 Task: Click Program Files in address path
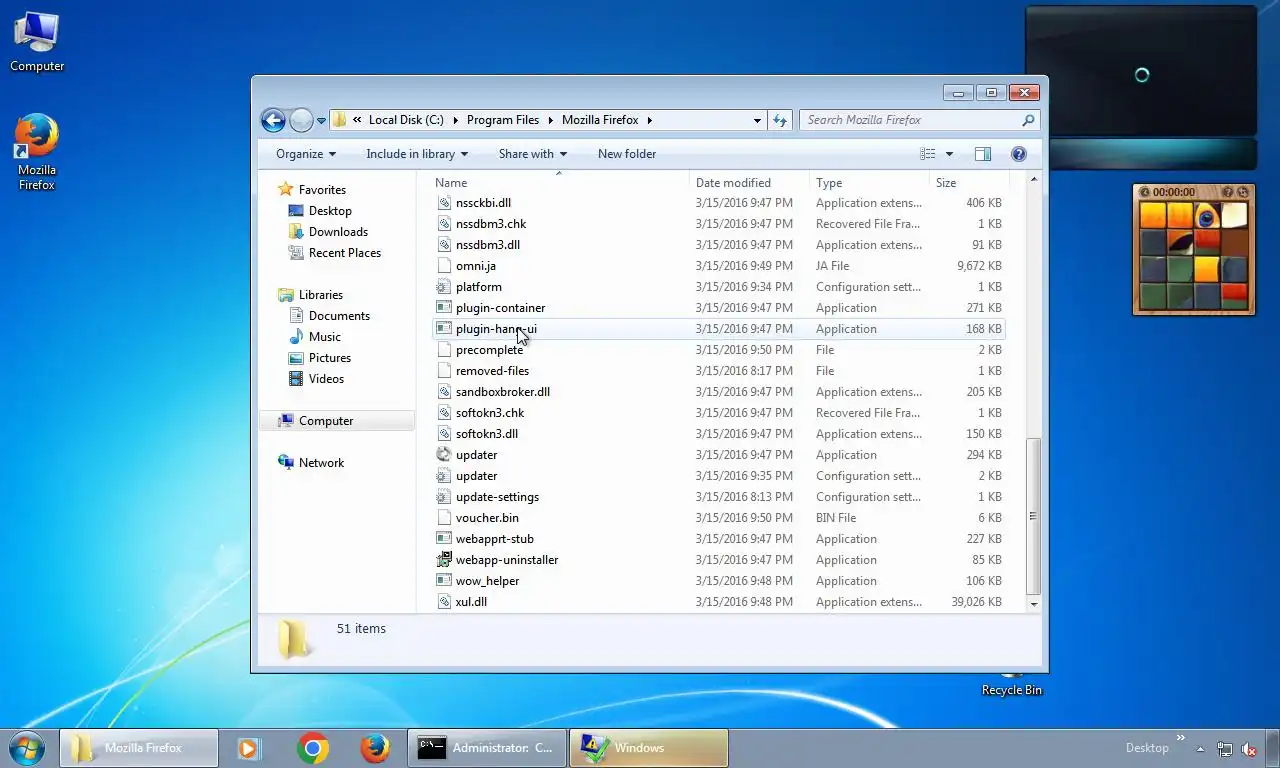[x=503, y=120]
